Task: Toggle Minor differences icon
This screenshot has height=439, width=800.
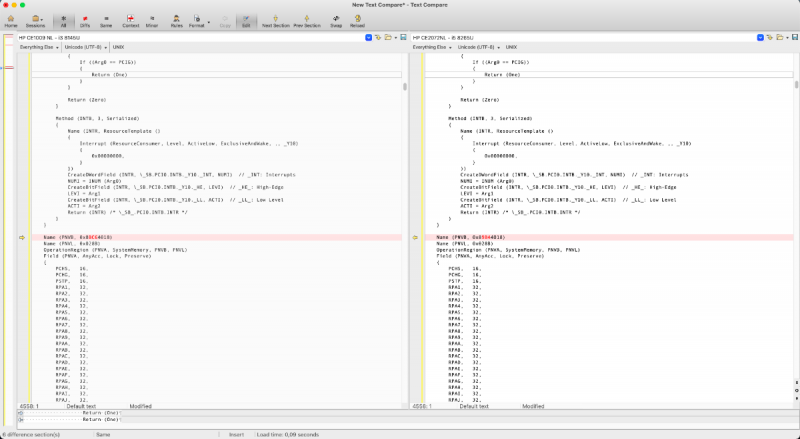Action: [151, 20]
